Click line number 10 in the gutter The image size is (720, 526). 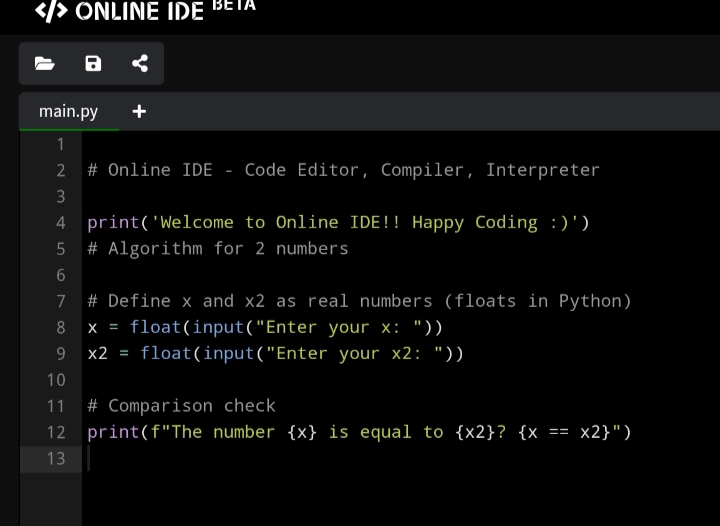pos(56,380)
